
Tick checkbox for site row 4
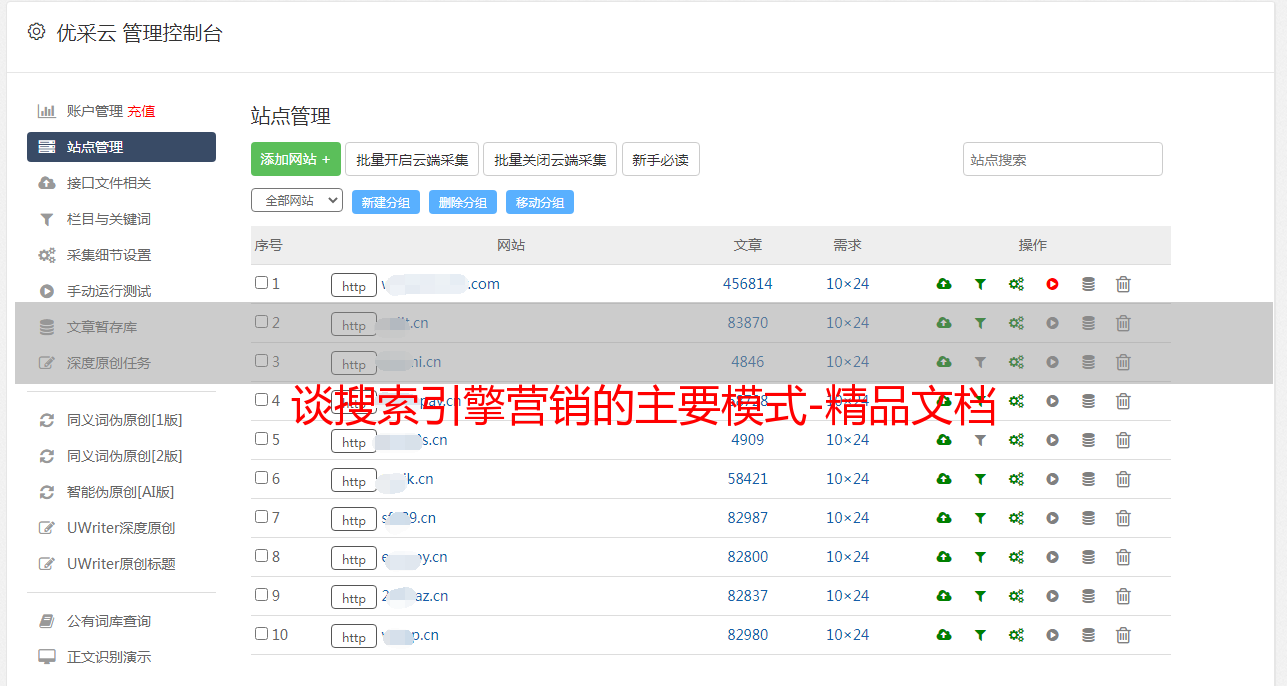261,400
